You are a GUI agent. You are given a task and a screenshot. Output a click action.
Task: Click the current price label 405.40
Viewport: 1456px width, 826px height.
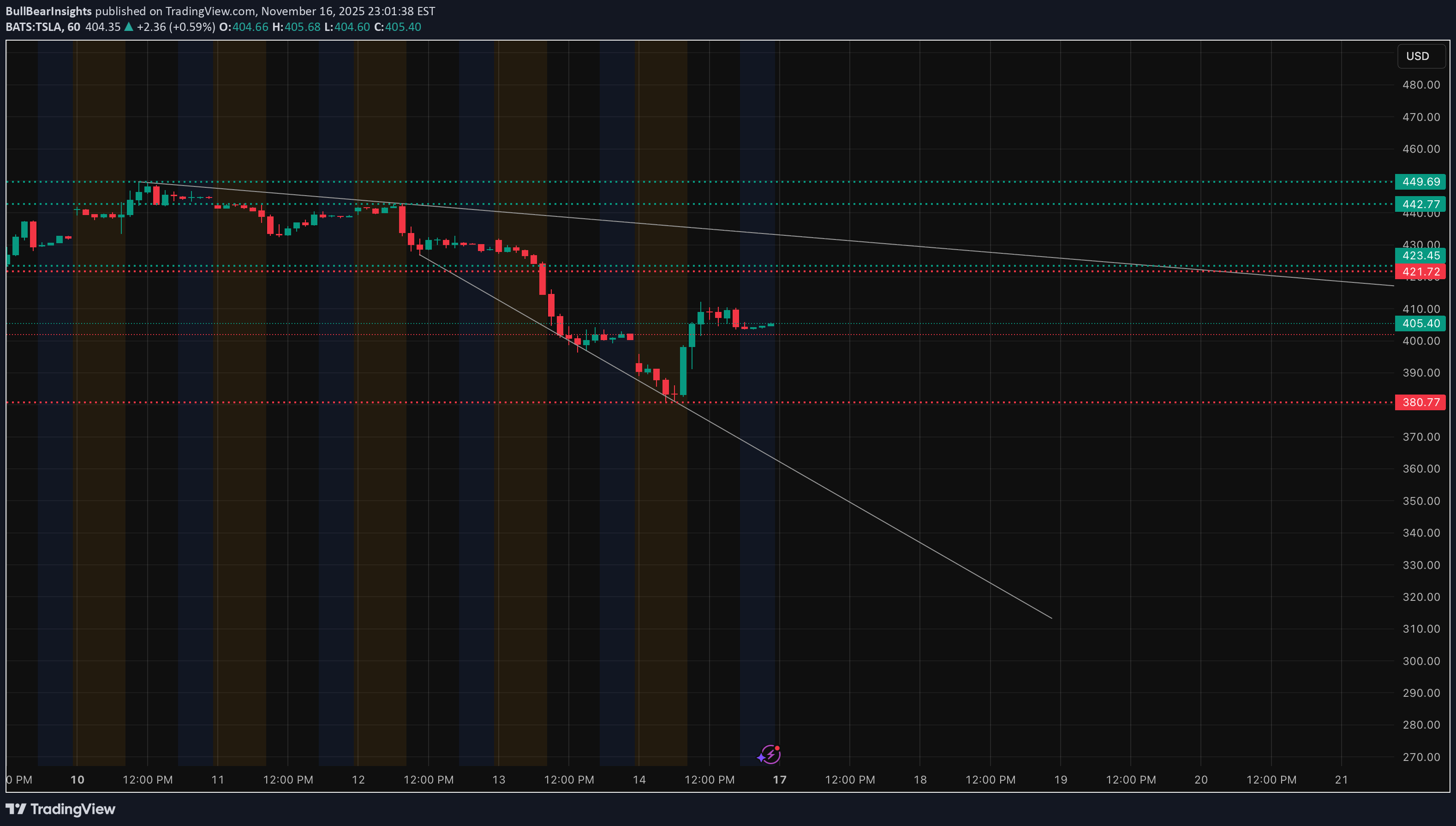point(1420,323)
